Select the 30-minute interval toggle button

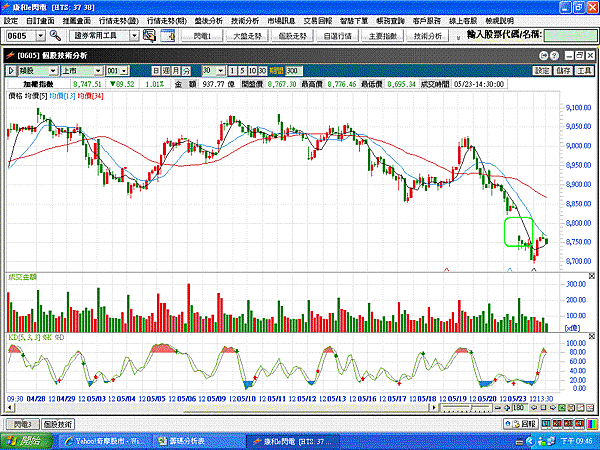(262, 71)
